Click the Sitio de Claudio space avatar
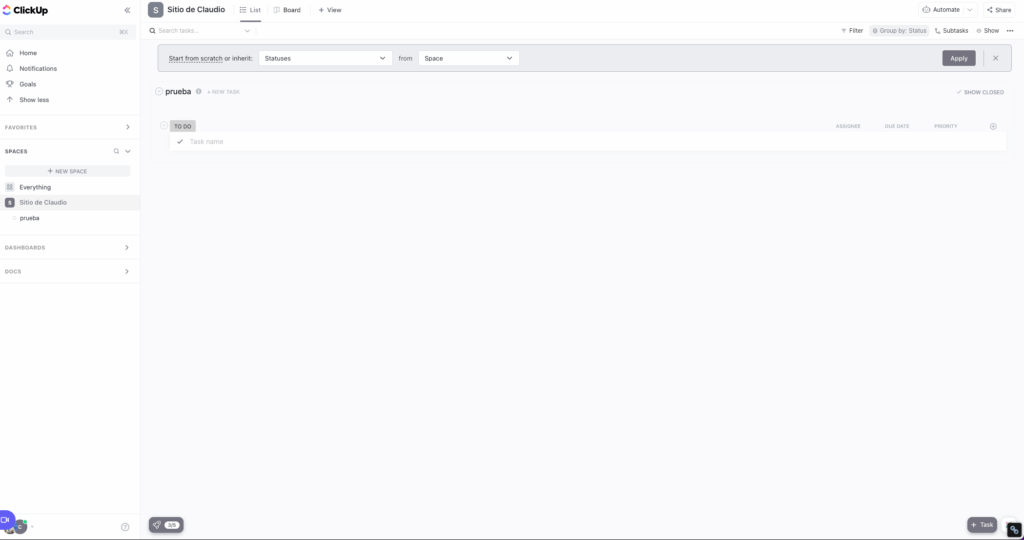 (155, 10)
